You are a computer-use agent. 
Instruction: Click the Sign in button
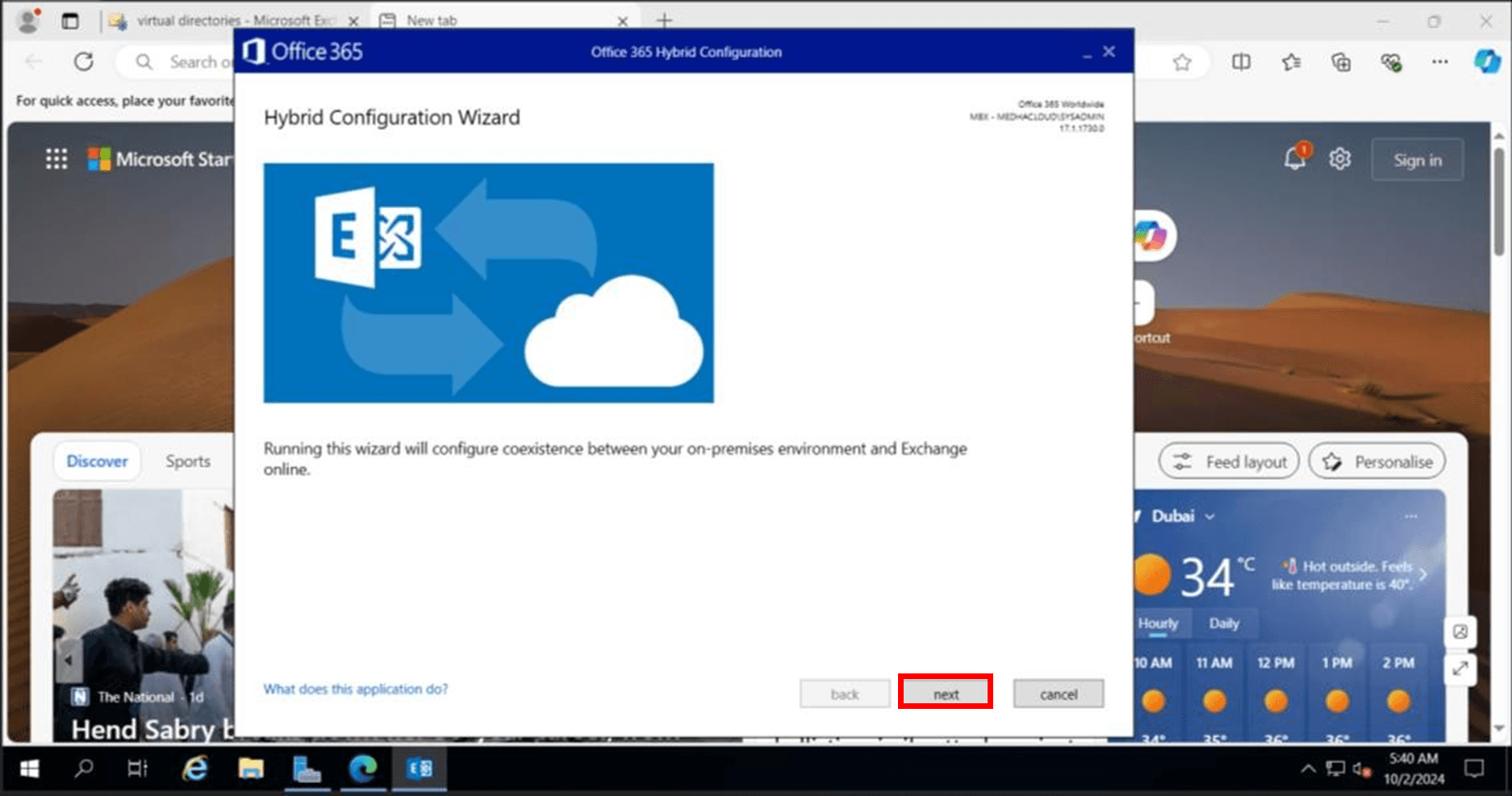point(1417,160)
